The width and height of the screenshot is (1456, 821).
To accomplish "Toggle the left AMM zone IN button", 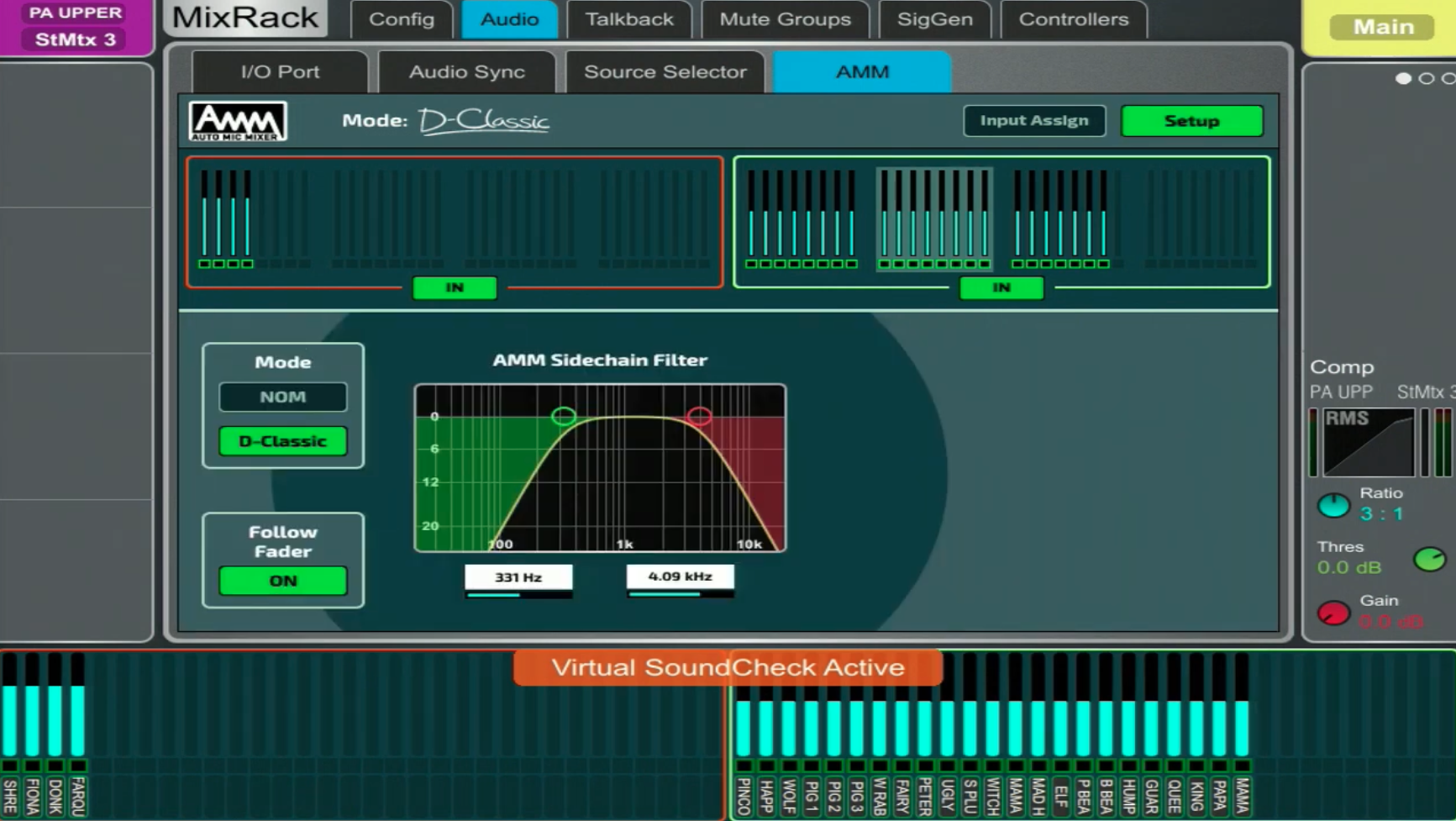I will (x=454, y=287).
